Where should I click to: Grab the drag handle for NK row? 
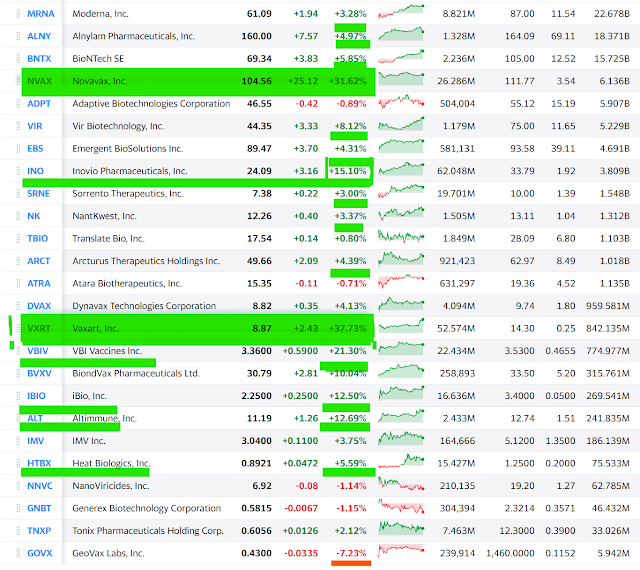[18, 216]
